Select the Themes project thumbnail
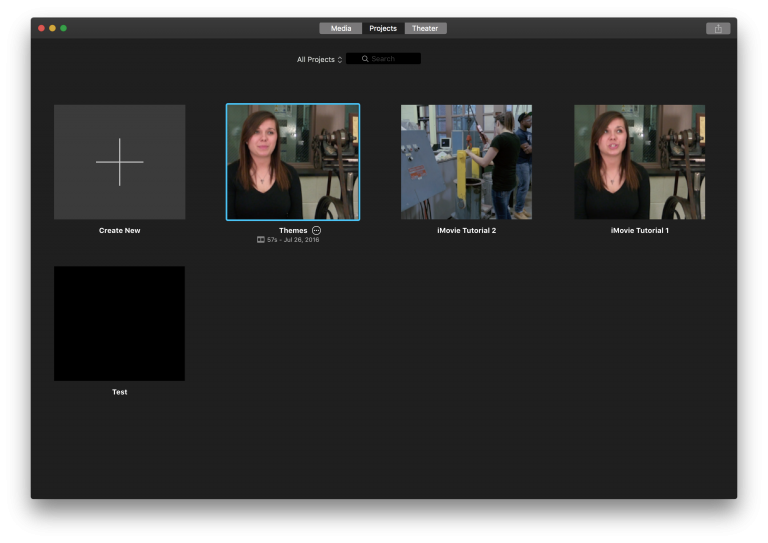Image resolution: width=768 pixels, height=543 pixels. click(293, 162)
